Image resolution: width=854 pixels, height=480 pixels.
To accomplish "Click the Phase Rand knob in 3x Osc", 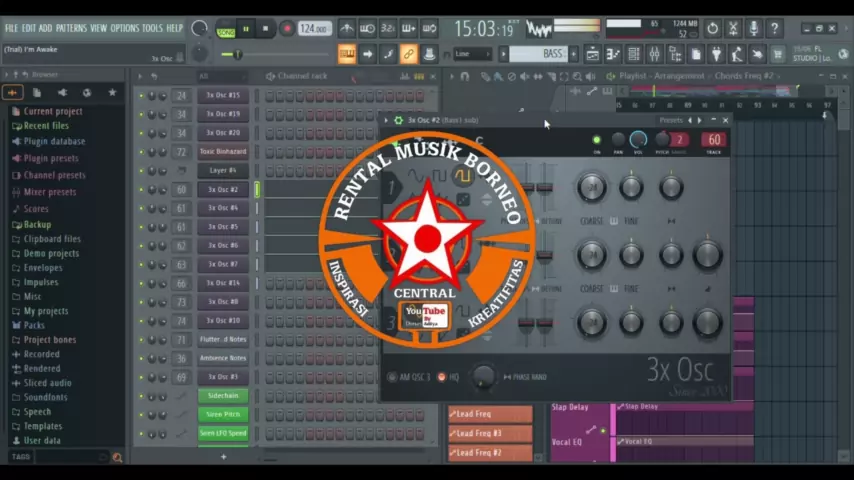I will (483, 376).
